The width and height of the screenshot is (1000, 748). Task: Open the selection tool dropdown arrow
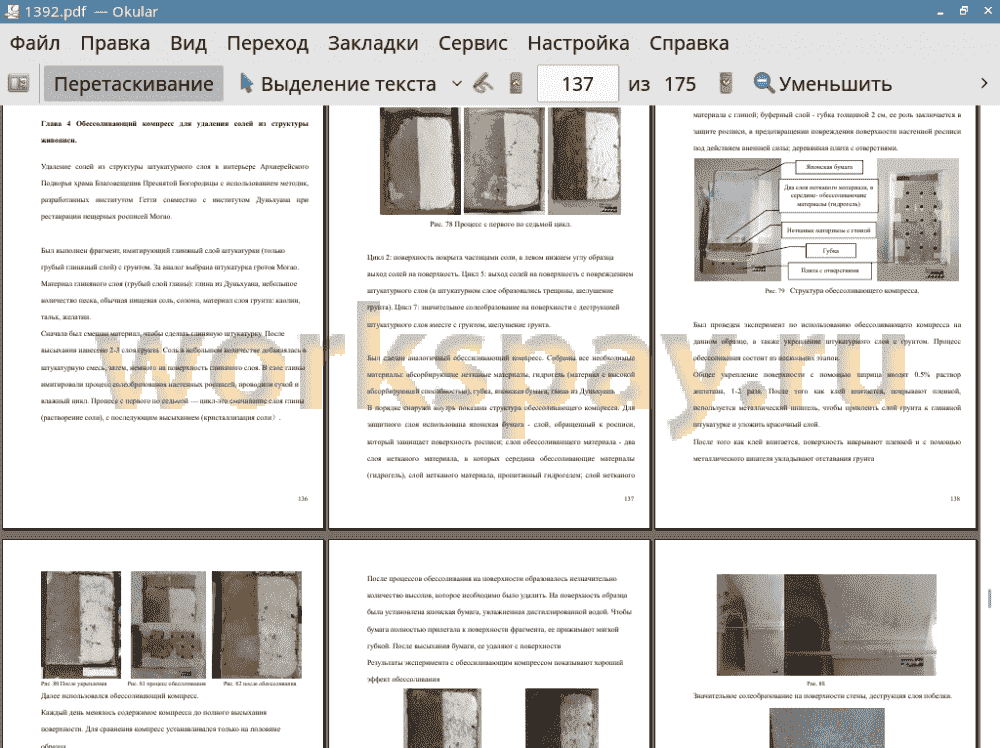tap(457, 84)
